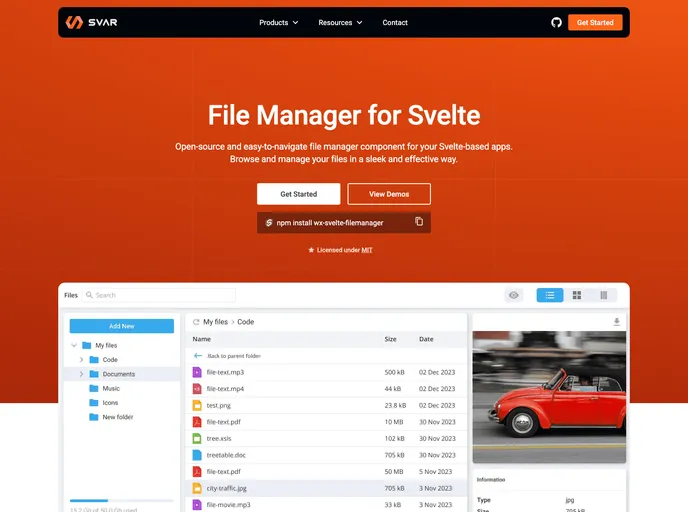Open the Products dropdown menu
688x512 pixels.
[x=278, y=22]
